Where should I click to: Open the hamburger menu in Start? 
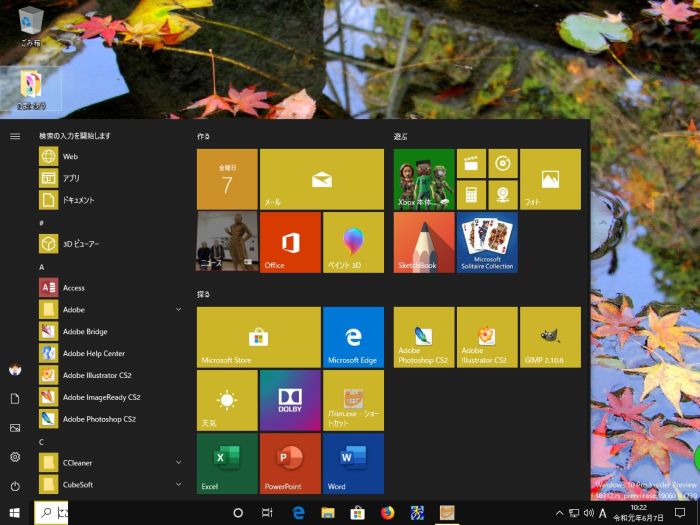[15, 136]
